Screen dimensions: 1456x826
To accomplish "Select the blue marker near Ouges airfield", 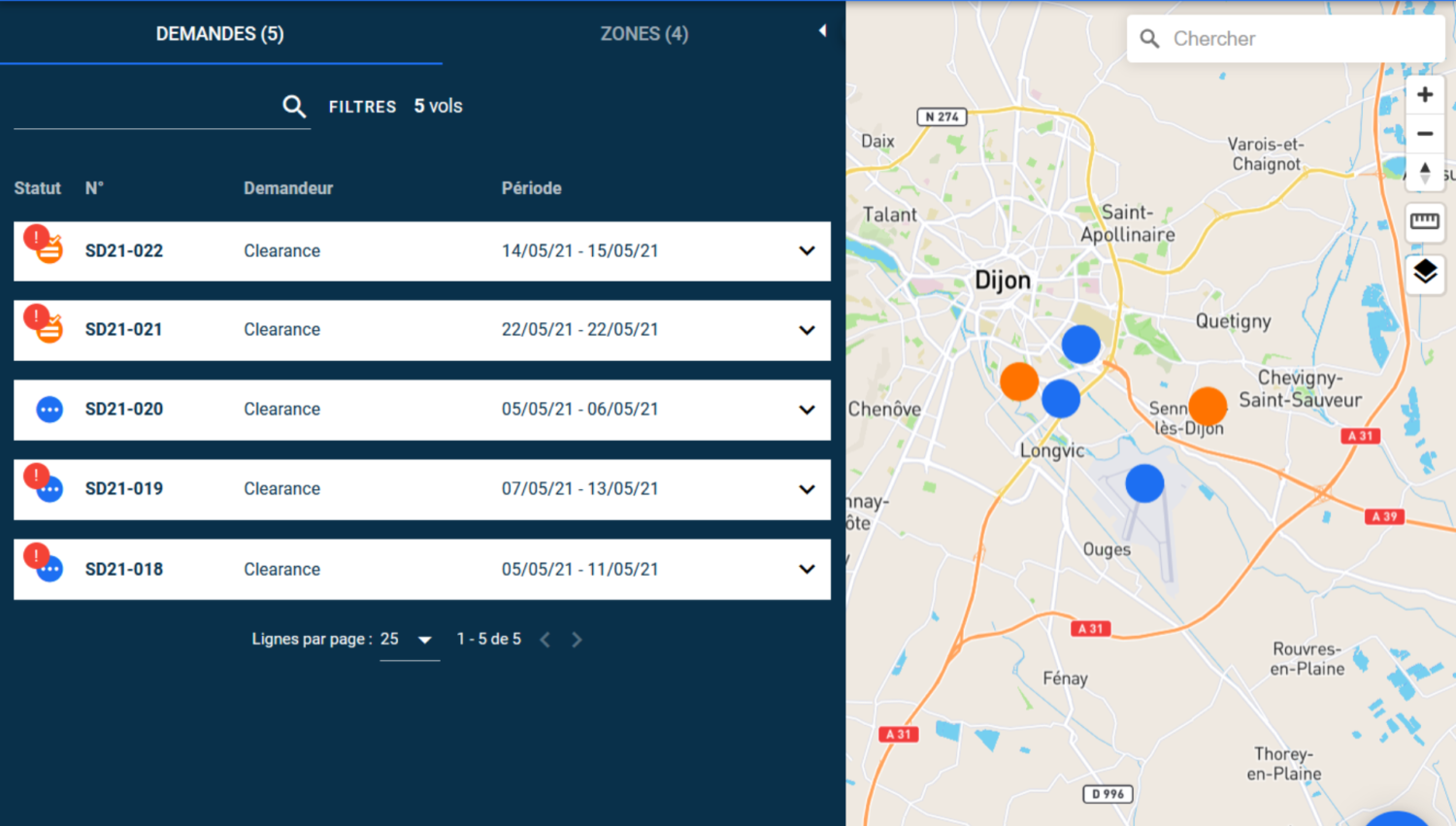I will tap(1144, 483).
